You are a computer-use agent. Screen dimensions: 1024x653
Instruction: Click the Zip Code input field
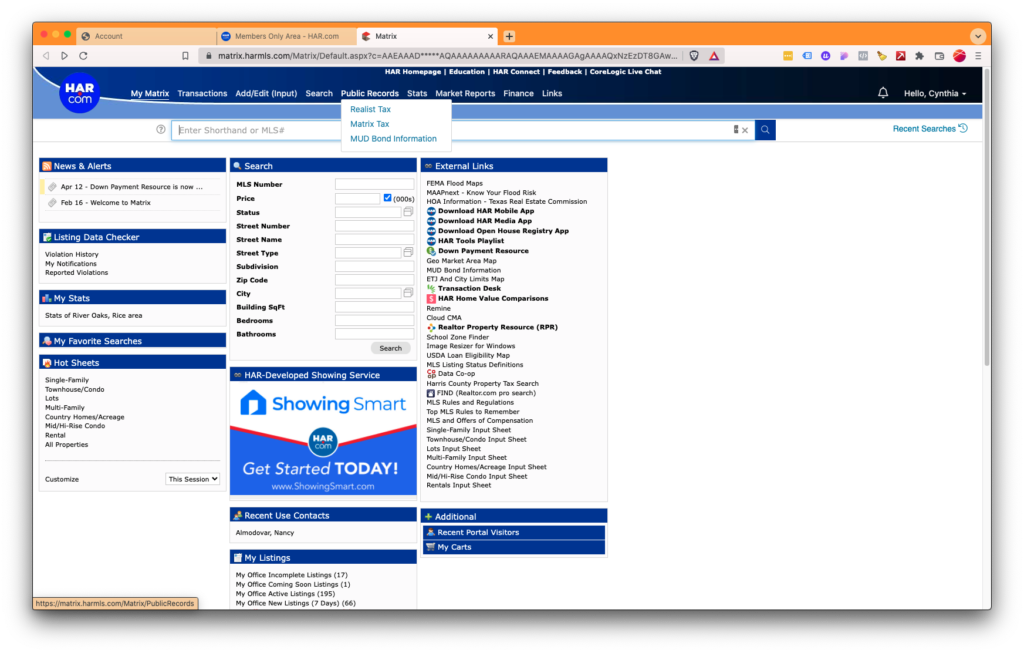pyautogui.click(x=374, y=280)
